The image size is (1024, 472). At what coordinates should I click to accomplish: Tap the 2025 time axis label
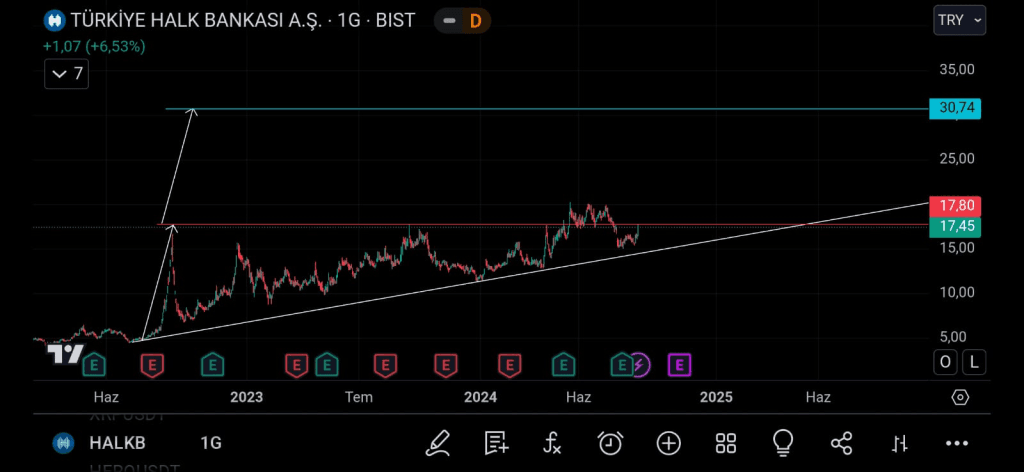716,397
